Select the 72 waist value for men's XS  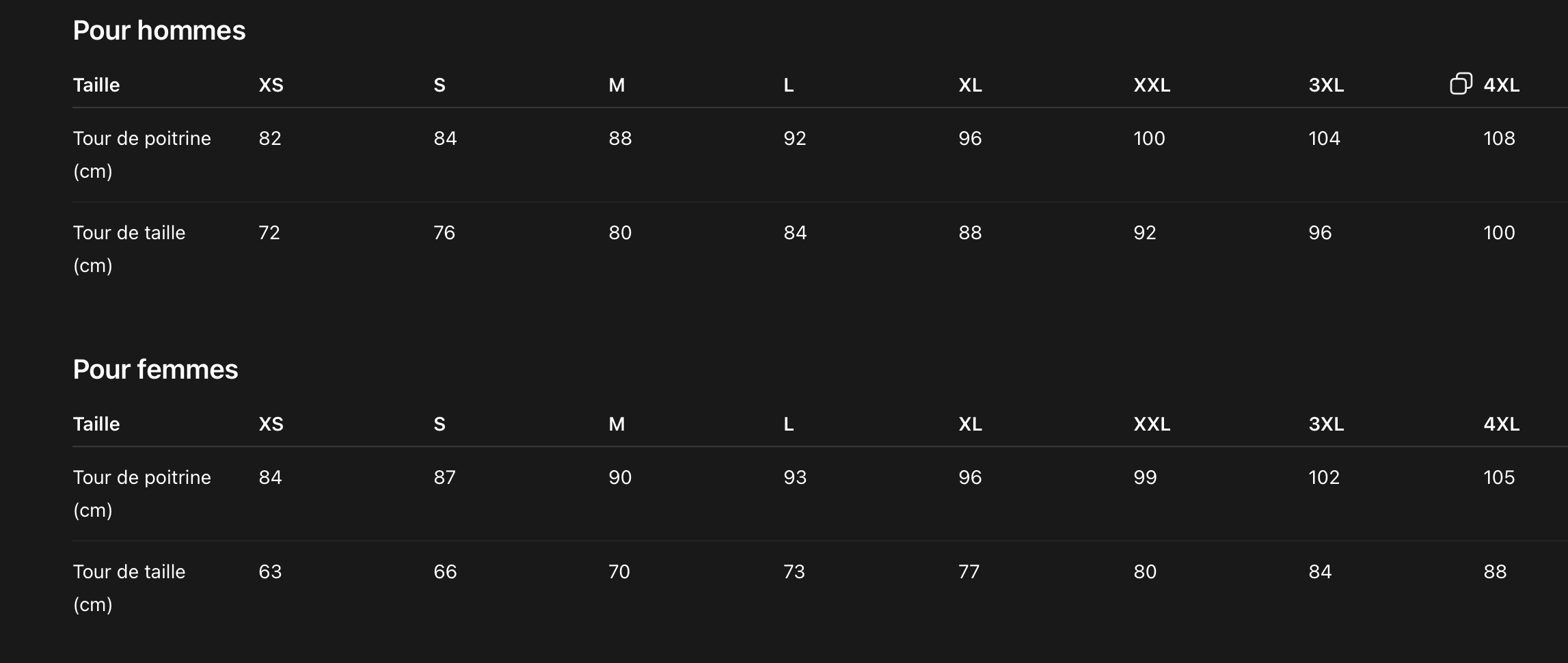click(269, 233)
